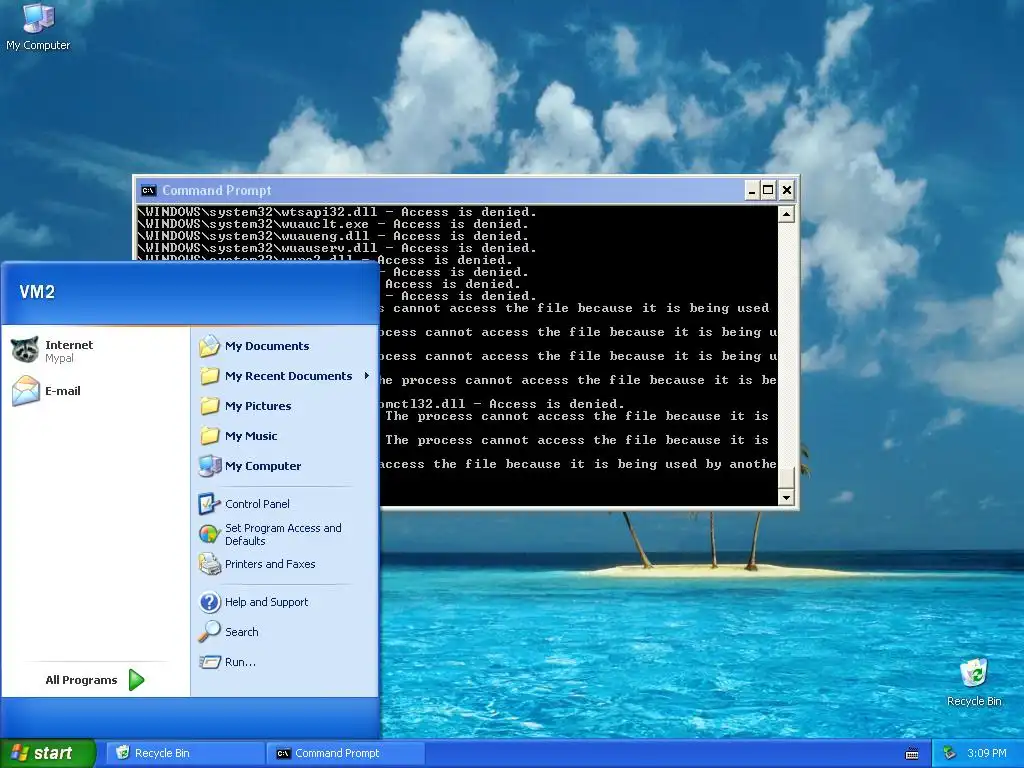Switch to Recycle Bin taskbar button

pos(185,753)
